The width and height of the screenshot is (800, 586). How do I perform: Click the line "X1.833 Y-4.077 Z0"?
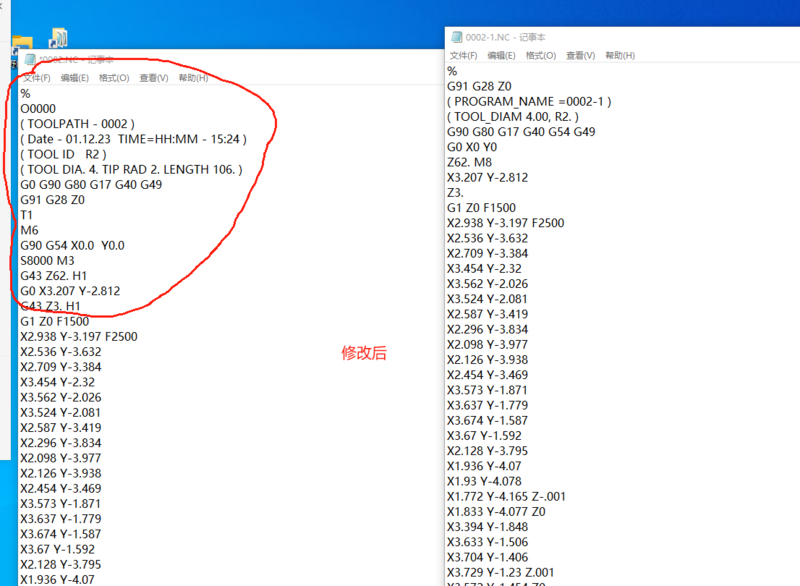coord(496,512)
